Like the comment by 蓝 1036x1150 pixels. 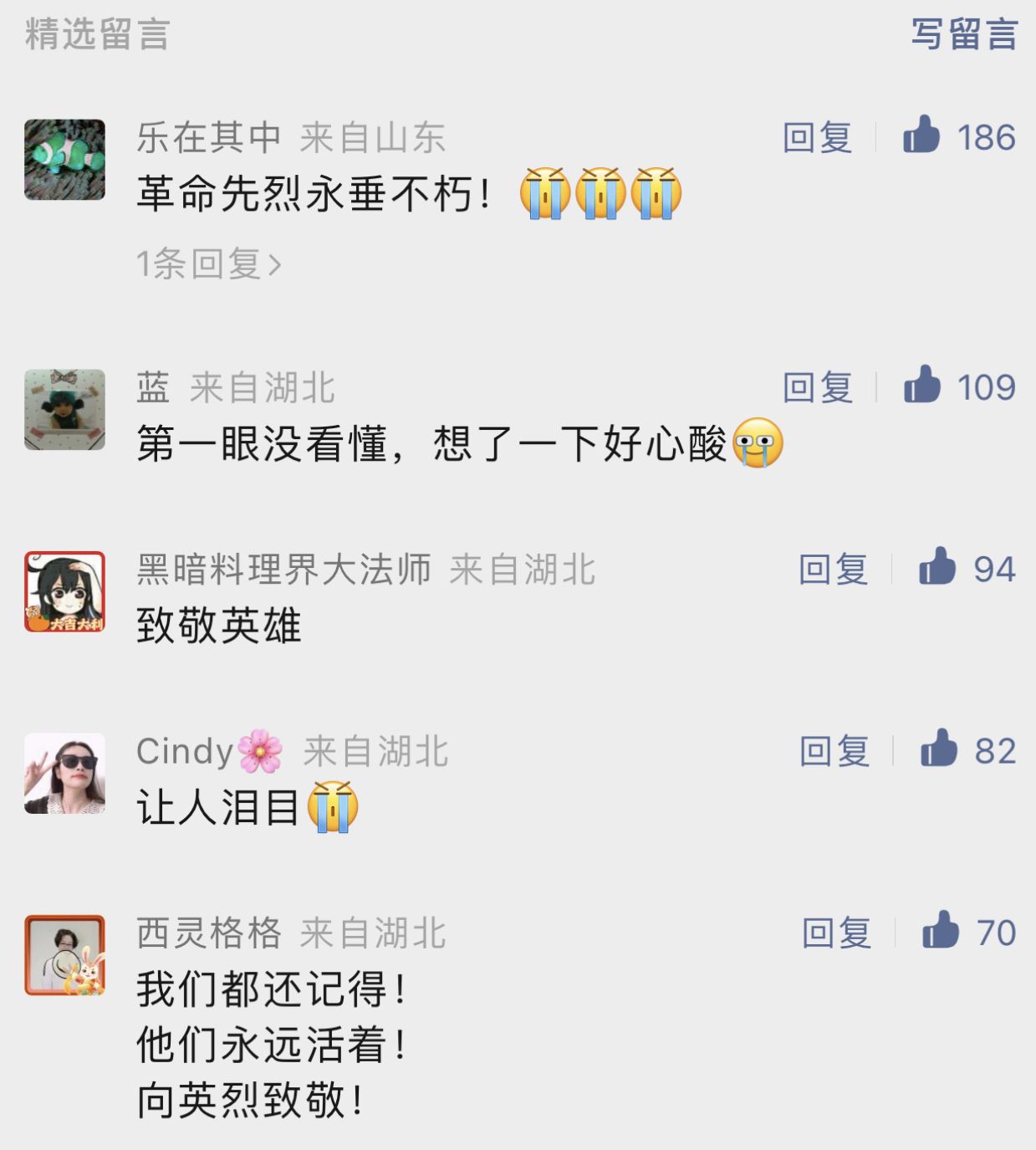[x=921, y=385]
